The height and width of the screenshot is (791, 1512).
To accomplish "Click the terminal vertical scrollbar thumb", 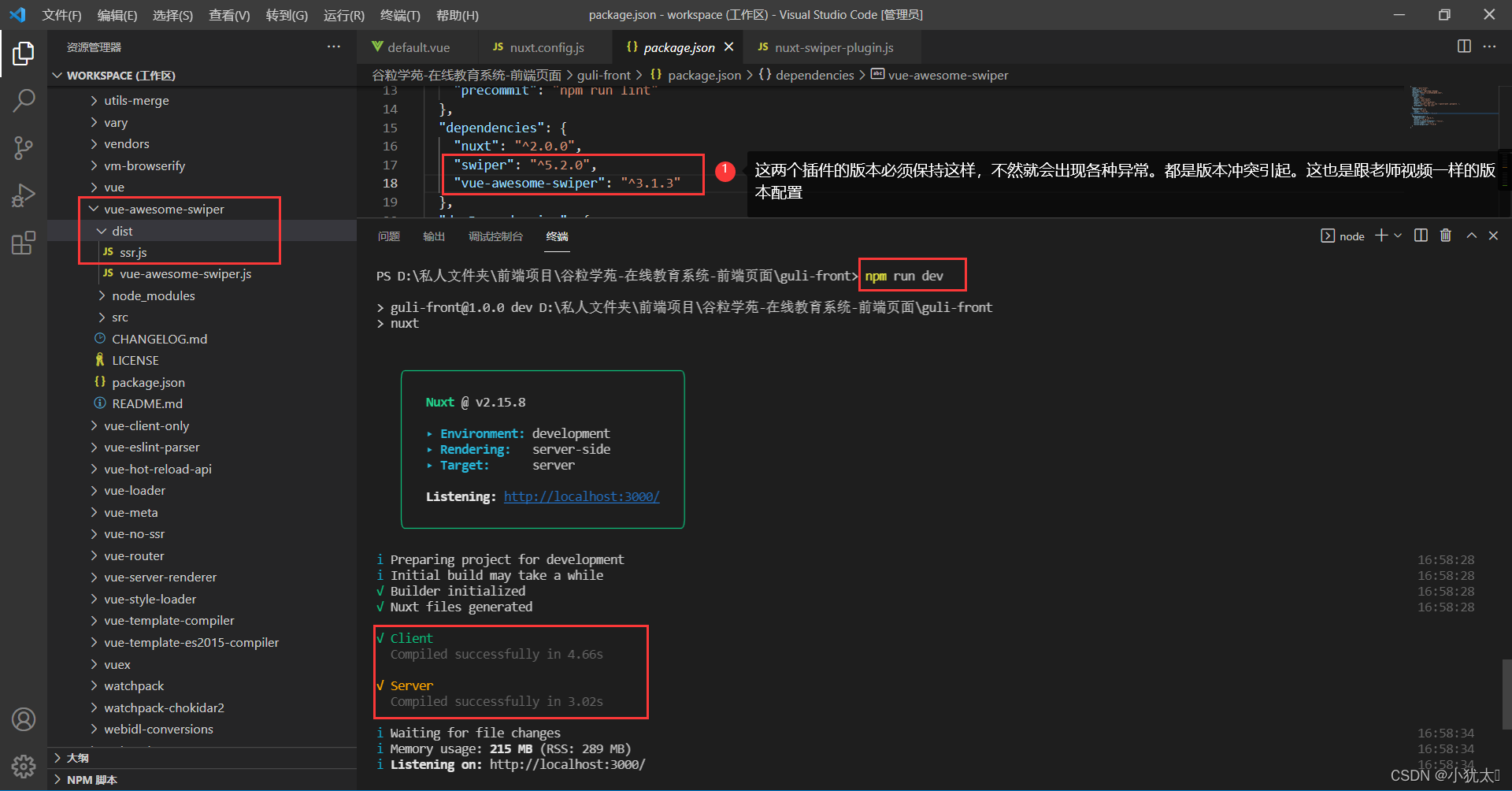I will pos(1506,696).
